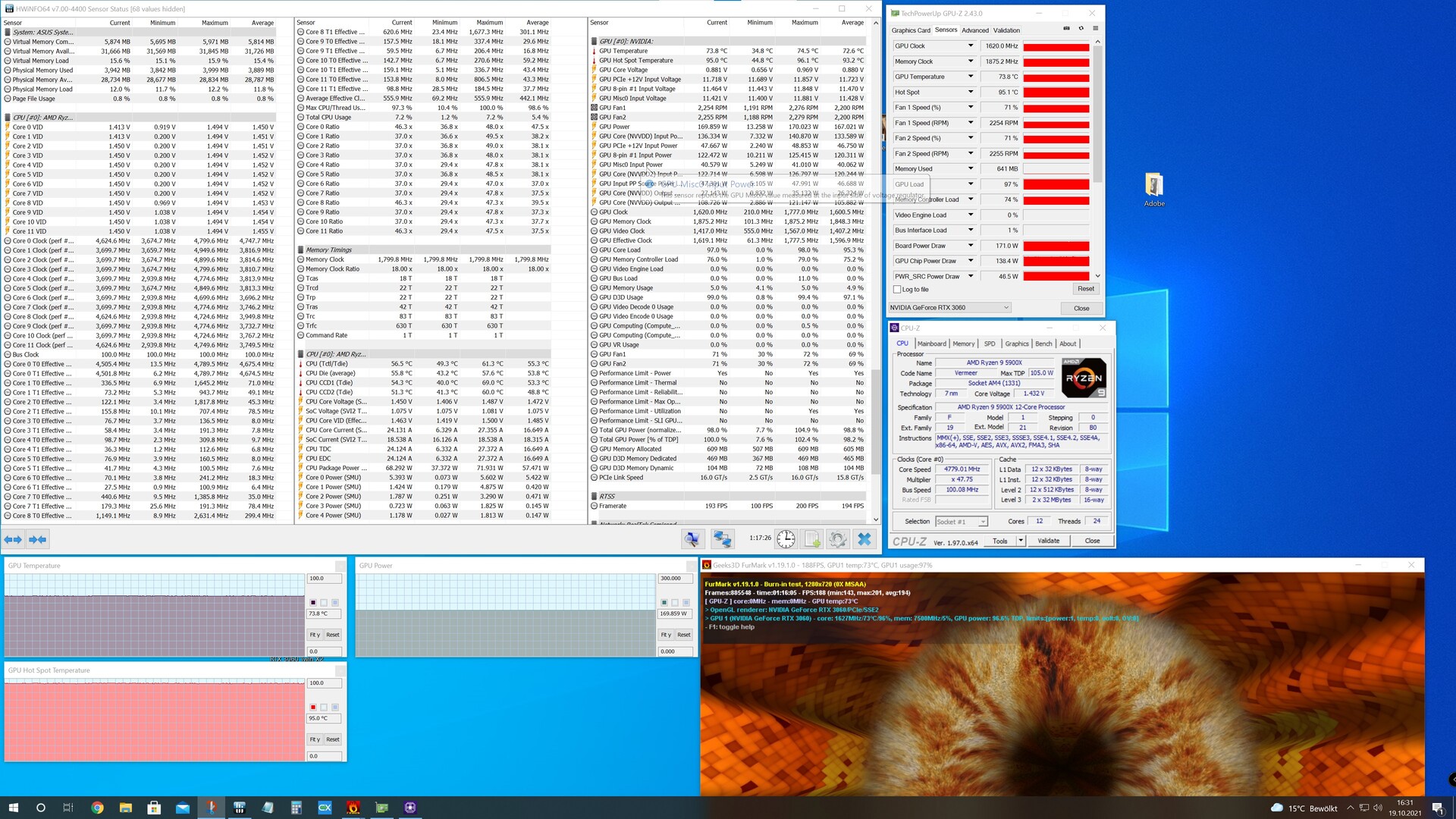Open File Explorer from the taskbar

pyautogui.click(x=126, y=808)
